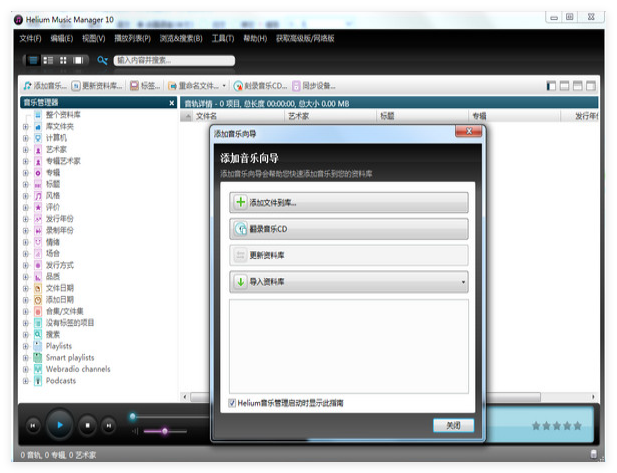617x473 pixels.
Task: Click the 刻录音乐CD toolbar button
Action: coord(261,86)
